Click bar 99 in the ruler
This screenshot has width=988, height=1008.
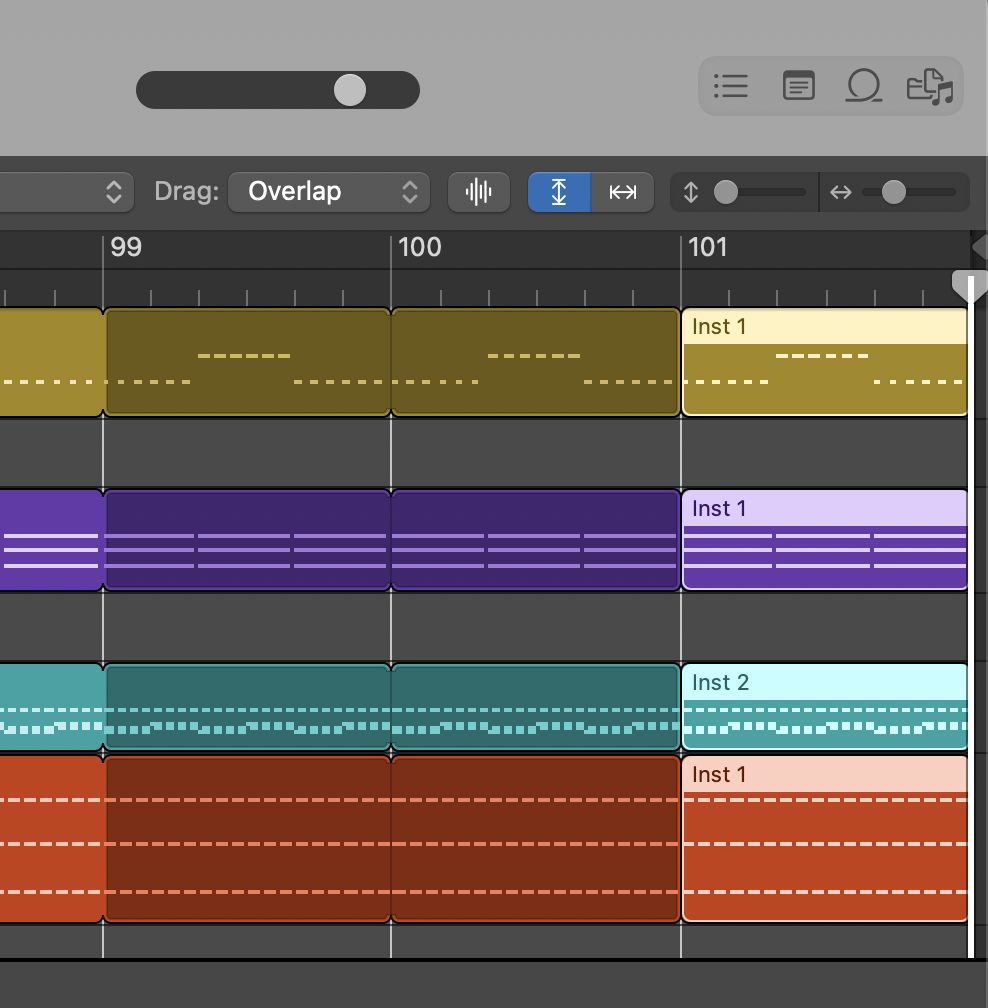[126, 248]
